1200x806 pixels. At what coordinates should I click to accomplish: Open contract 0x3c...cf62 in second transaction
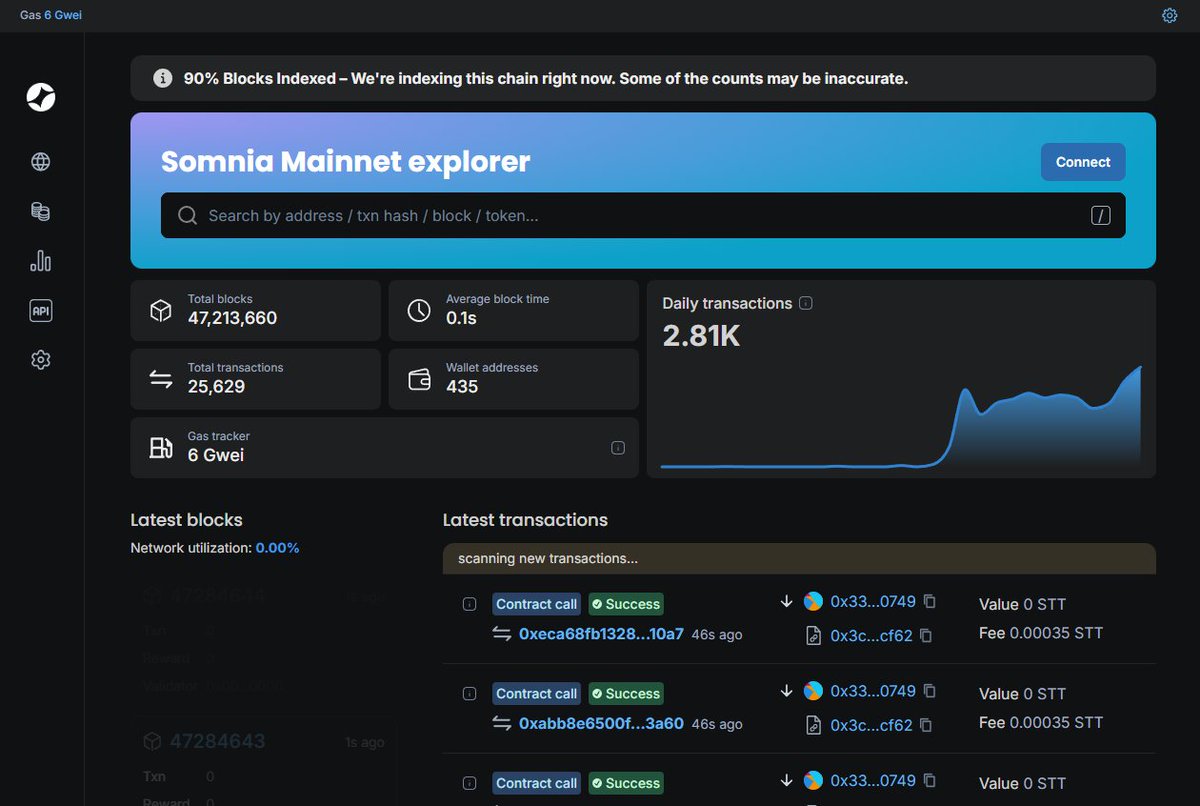(871, 724)
